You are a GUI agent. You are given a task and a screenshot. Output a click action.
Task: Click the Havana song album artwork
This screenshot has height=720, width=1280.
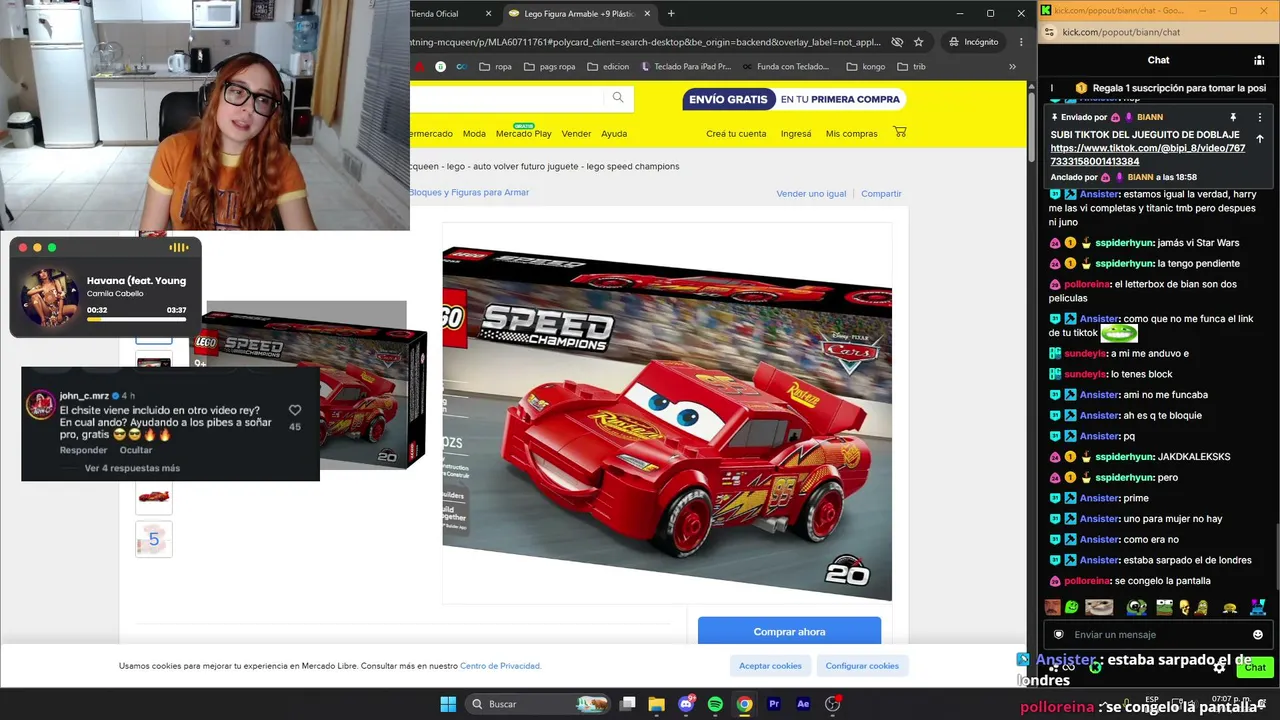click(49, 297)
